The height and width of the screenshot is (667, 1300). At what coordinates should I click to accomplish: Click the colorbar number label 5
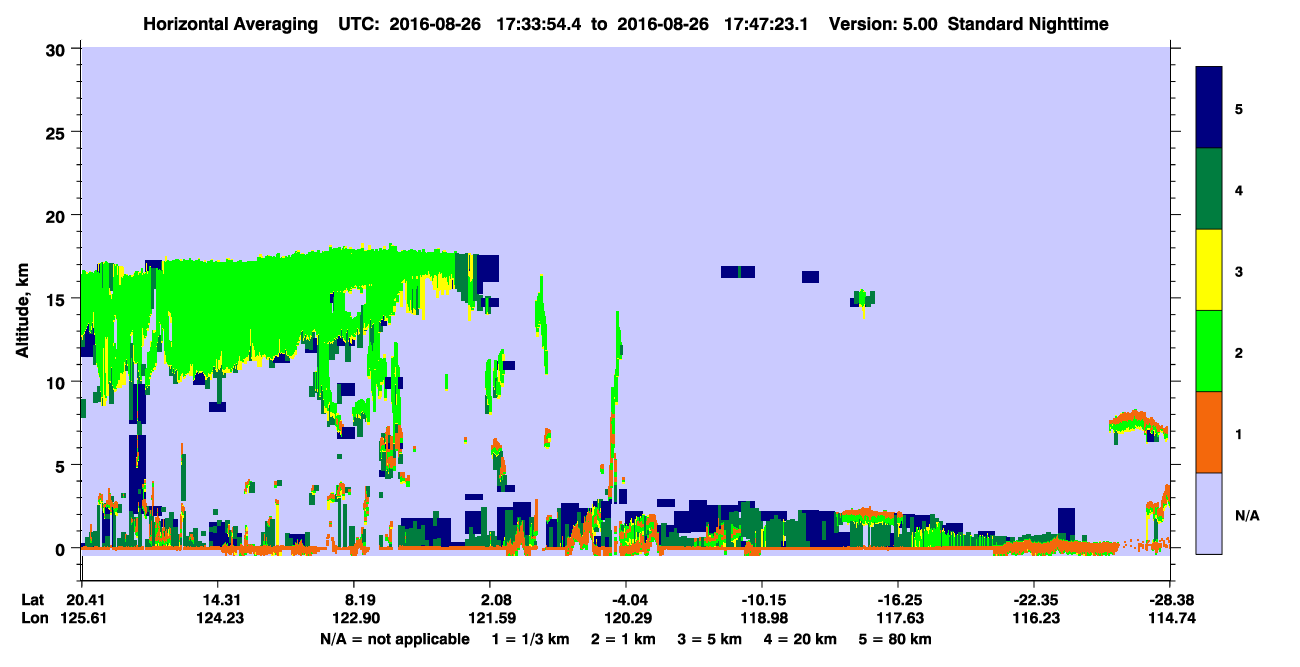[x=1239, y=108]
